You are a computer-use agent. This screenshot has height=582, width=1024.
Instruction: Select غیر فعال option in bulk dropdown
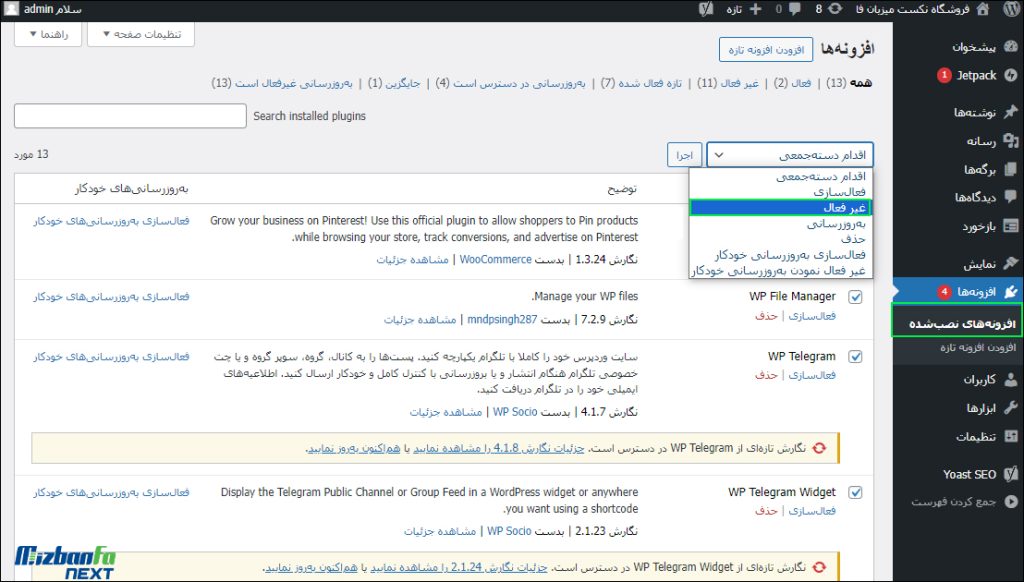click(x=781, y=208)
